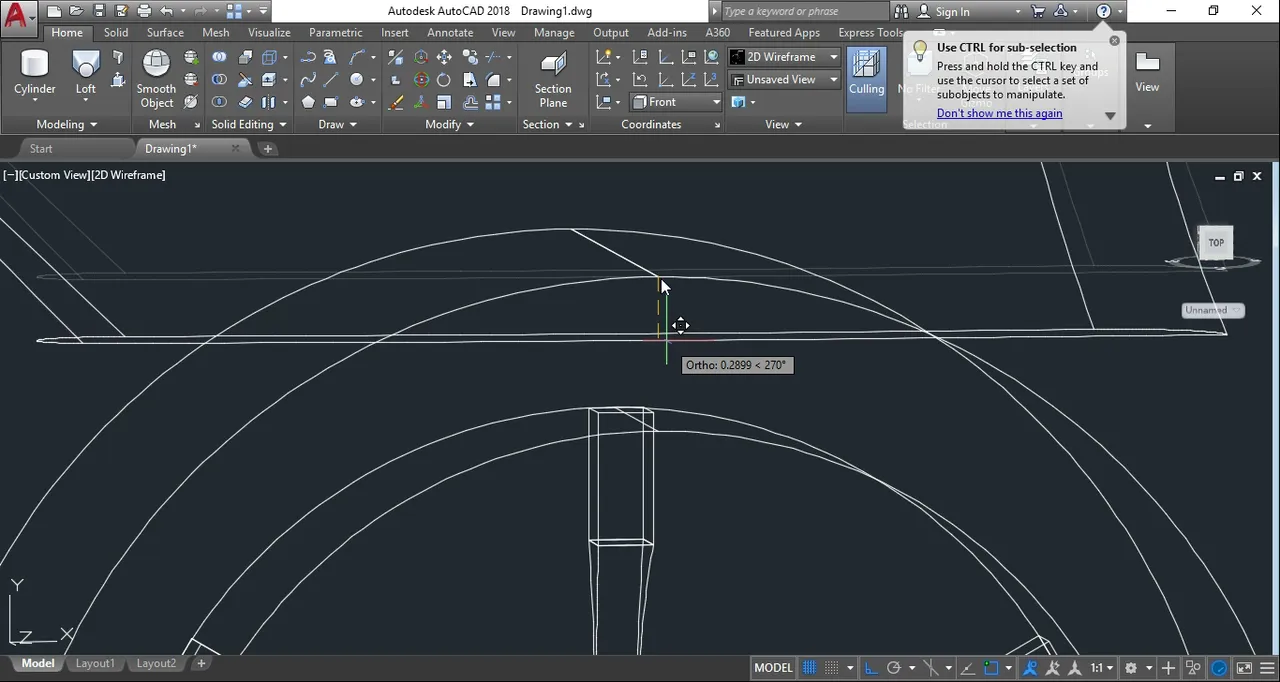Toggle Hardware Acceleration in status bar
Screen dimensions: 1280x682
(1220, 668)
